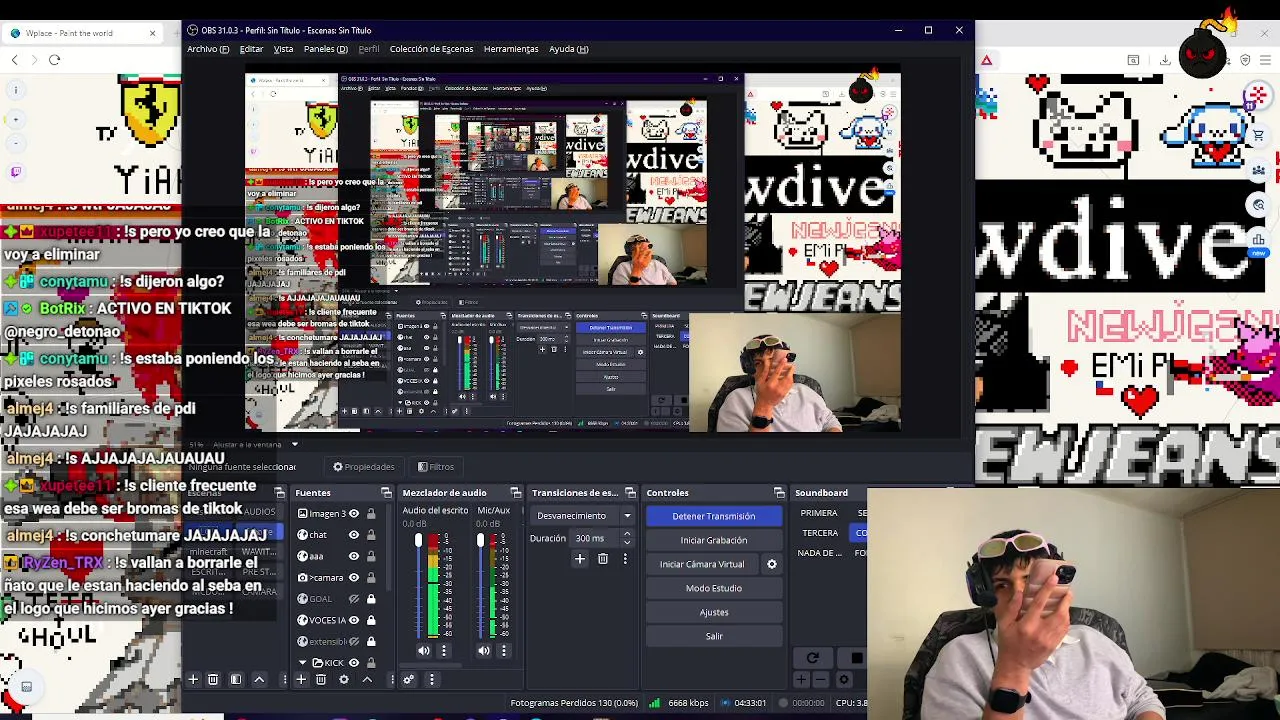Open audio mixer options menu dots

432,680
